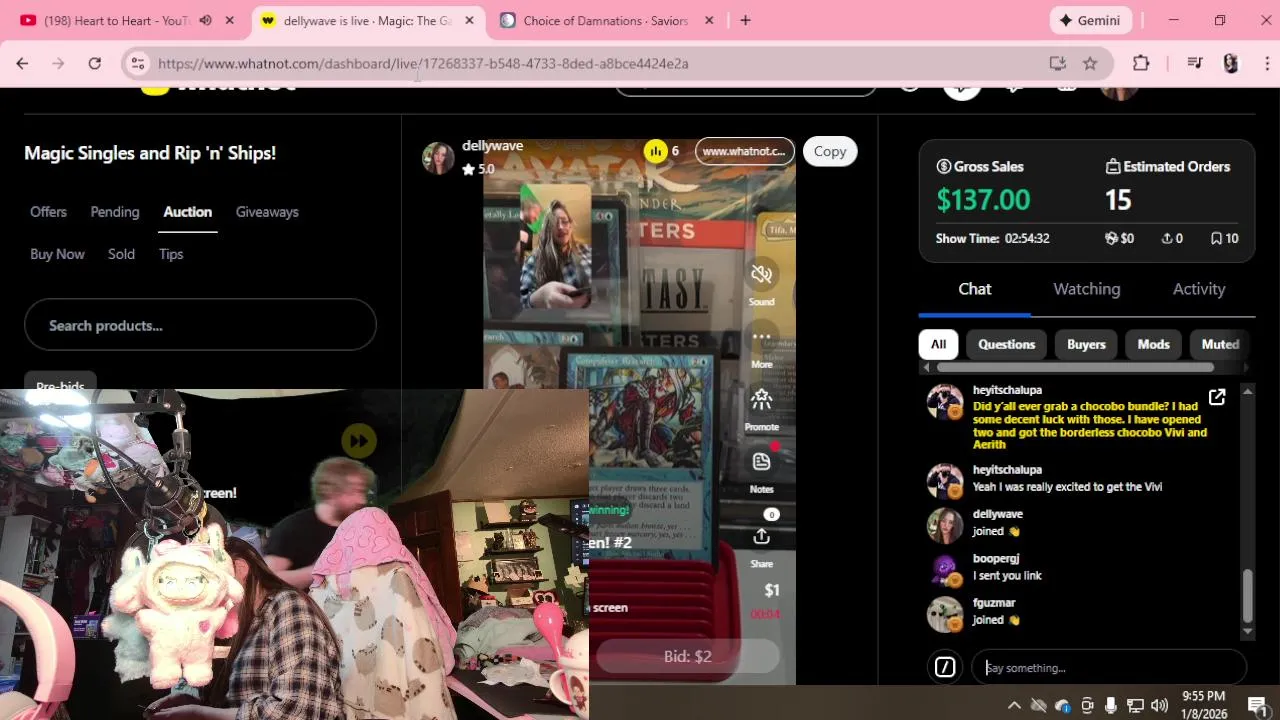Switch to the Giveaways tab
1280x720 pixels.
(267, 212)
